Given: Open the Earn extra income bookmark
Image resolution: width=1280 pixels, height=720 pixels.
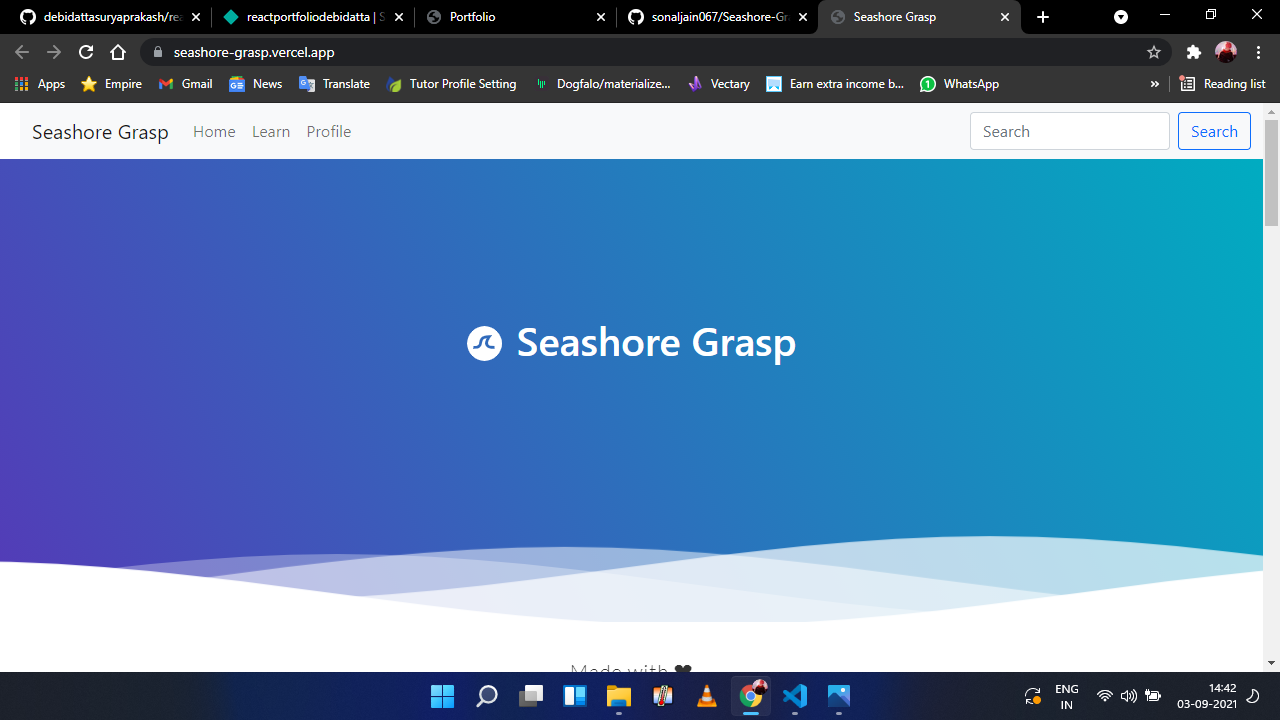Looking at the screenshot, I should click(835, 84).
